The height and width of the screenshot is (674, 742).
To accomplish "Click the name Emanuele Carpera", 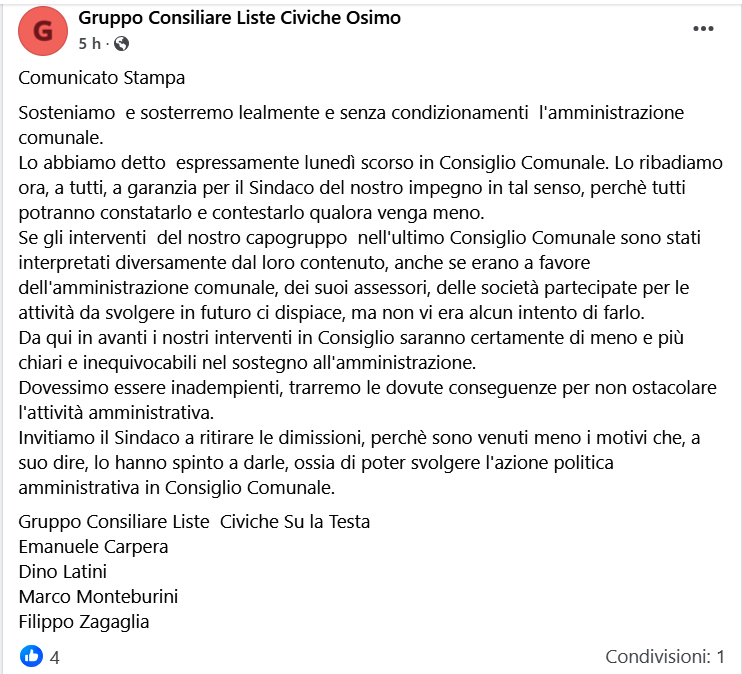I will [94, 546].
